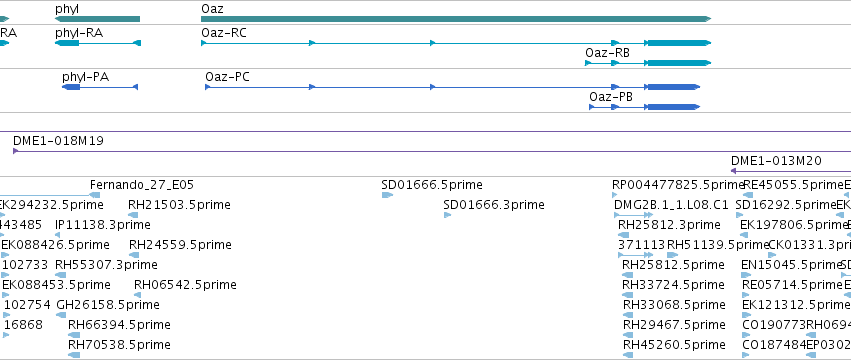Click the EK088453.5prime EST label
The width and height of the screenshot is (851, 360).
click(56, 285)
